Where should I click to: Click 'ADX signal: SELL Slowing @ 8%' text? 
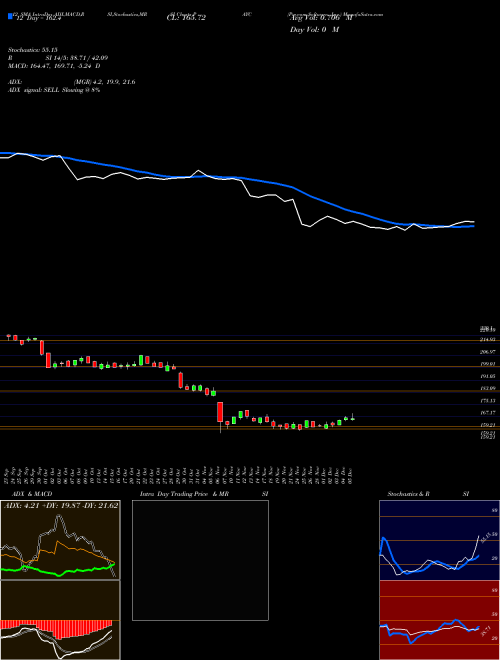click(54, 90)
